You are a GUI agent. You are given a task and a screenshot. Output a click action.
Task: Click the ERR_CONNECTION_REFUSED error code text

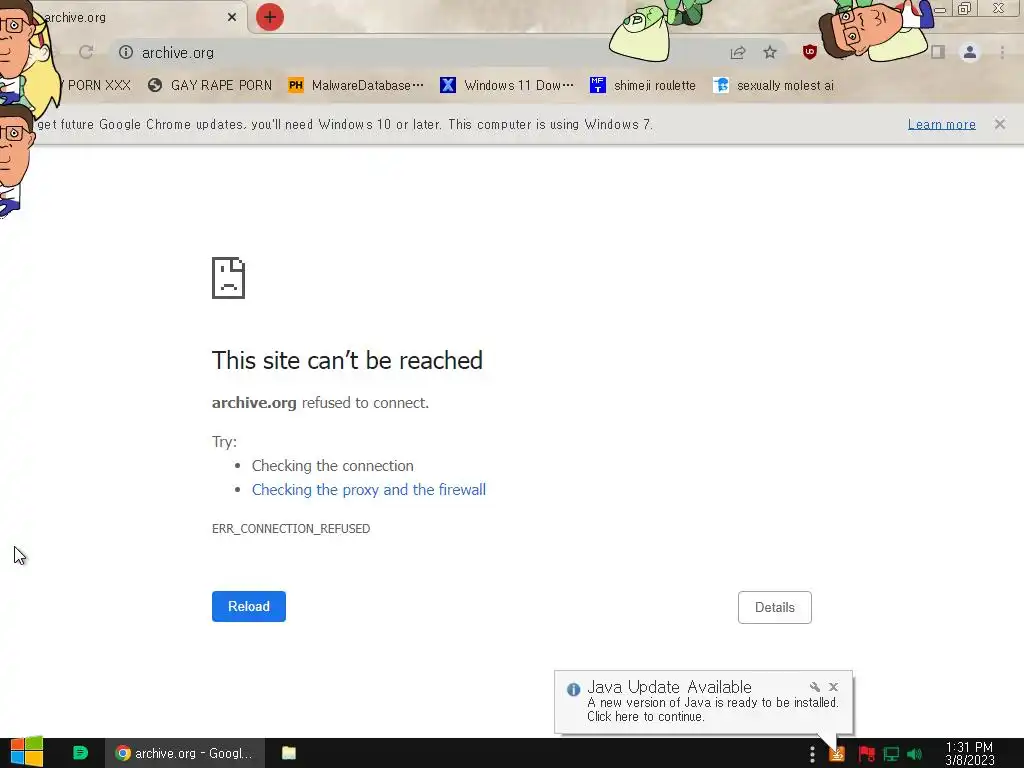point(291,529)
